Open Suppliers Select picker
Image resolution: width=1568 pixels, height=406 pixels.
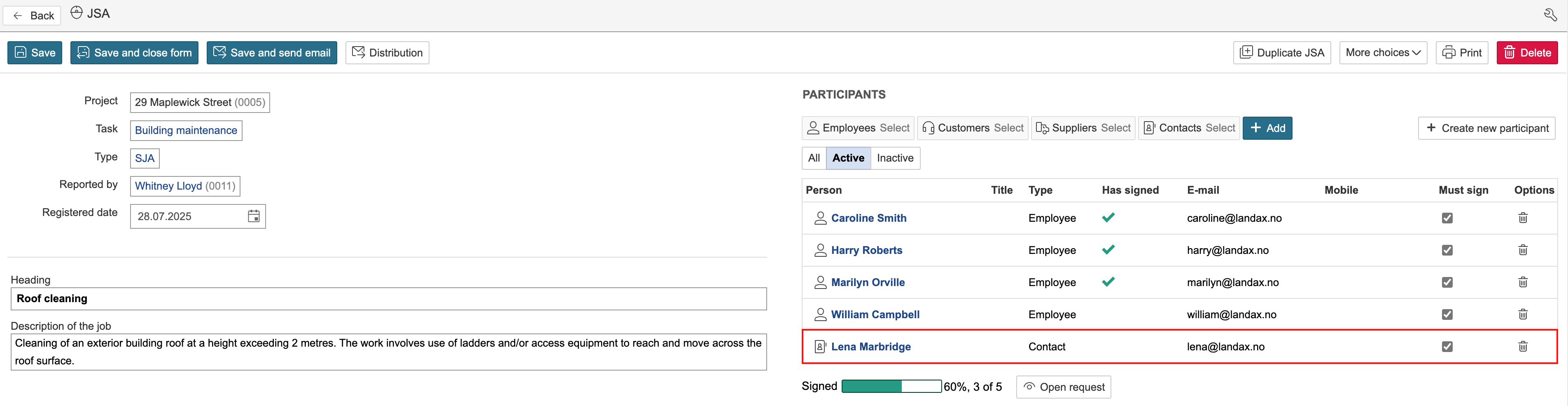click(1083, 128)
